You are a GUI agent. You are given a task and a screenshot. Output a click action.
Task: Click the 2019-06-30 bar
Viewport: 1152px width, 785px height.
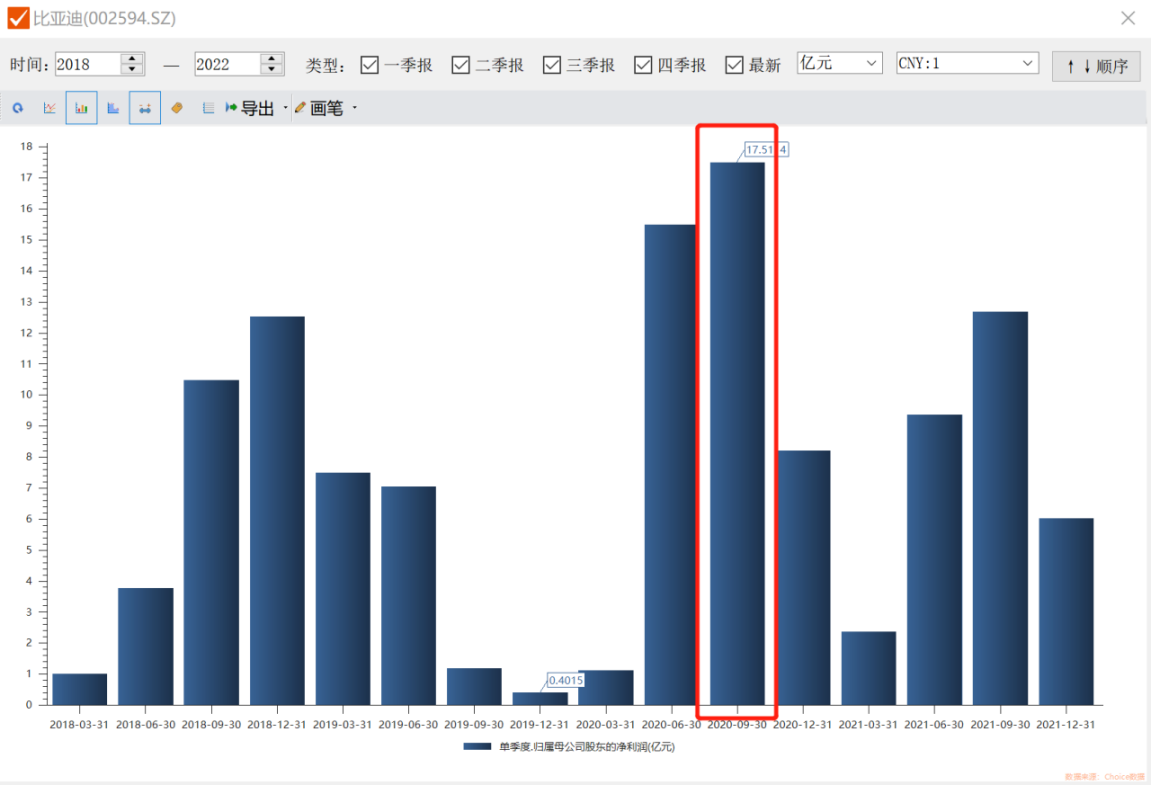pyautogui.click(x=408, y=595)
